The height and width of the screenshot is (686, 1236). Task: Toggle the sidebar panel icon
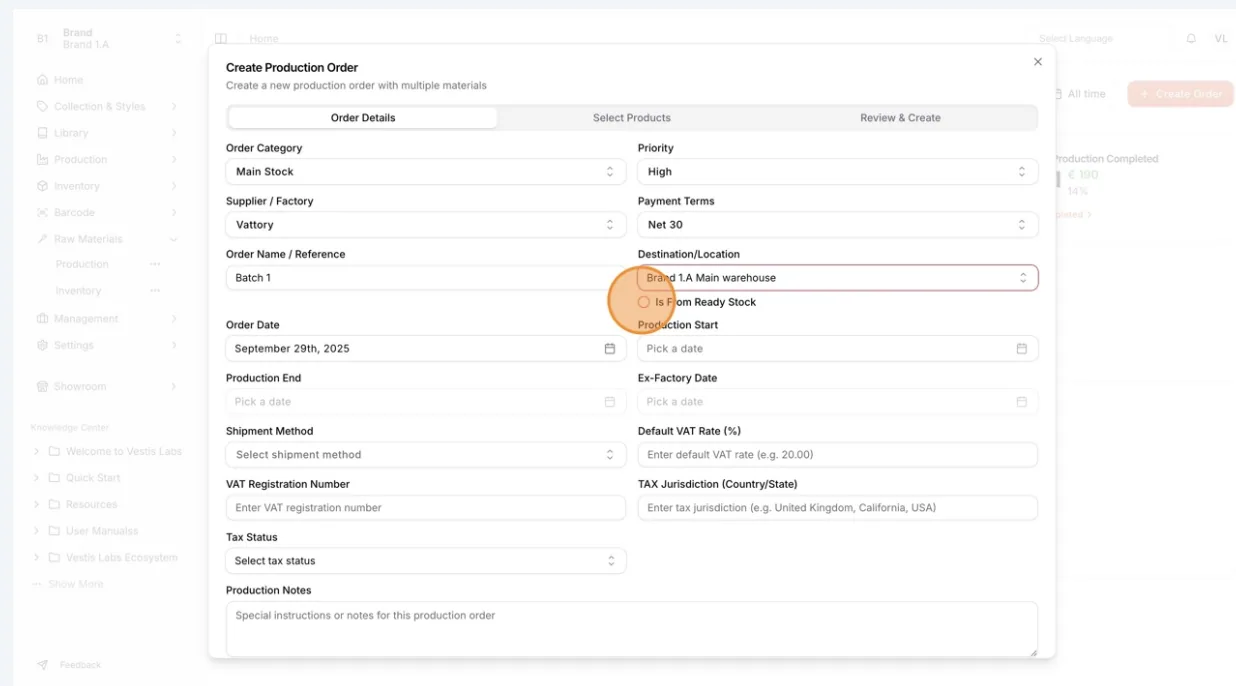[x=221, y=39]
